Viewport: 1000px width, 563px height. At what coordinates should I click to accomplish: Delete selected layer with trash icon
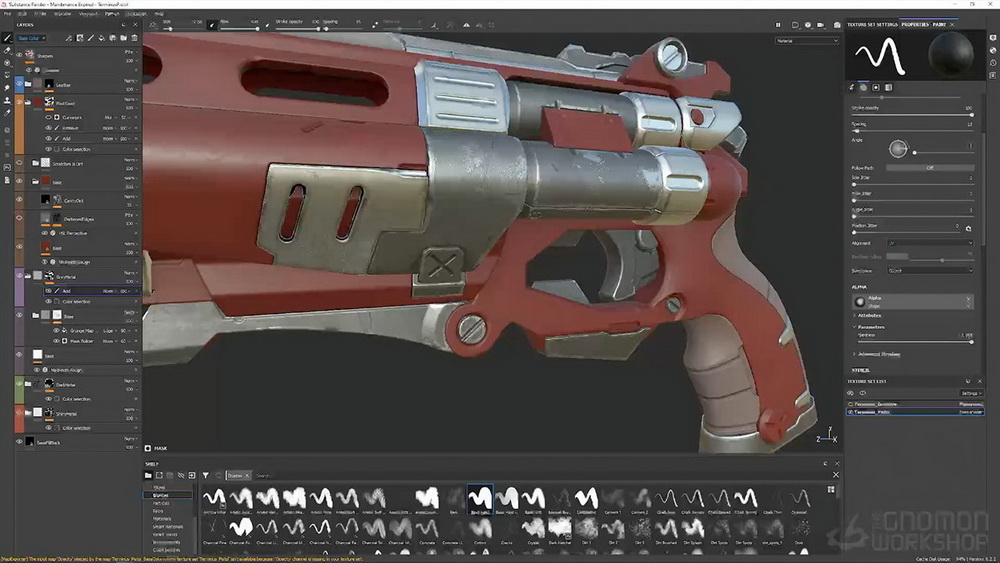[135, 38]
